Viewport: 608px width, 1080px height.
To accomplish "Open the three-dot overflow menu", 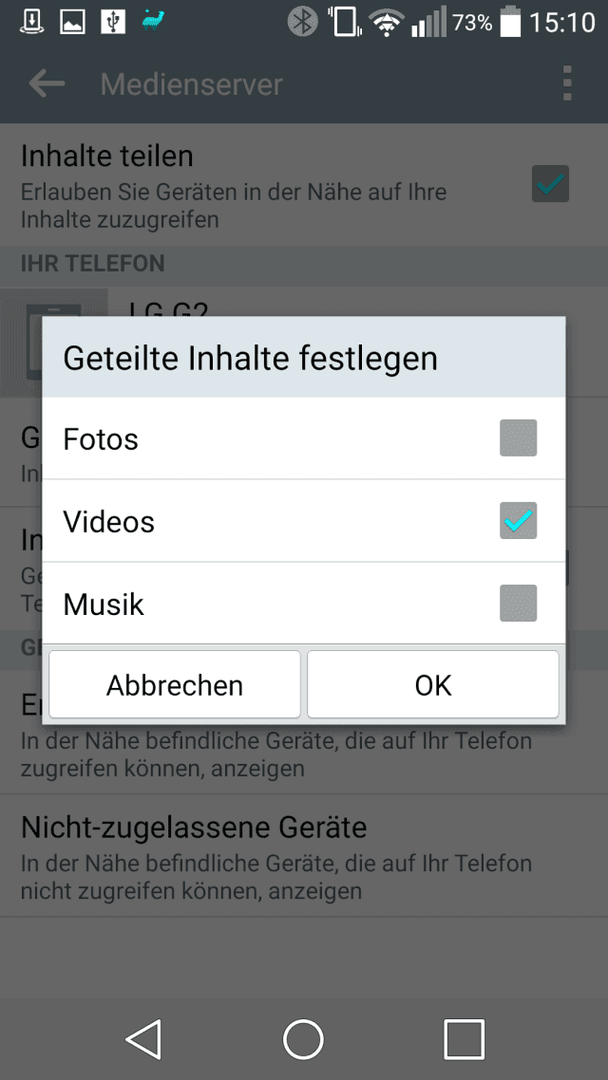I will click(567, 84).
